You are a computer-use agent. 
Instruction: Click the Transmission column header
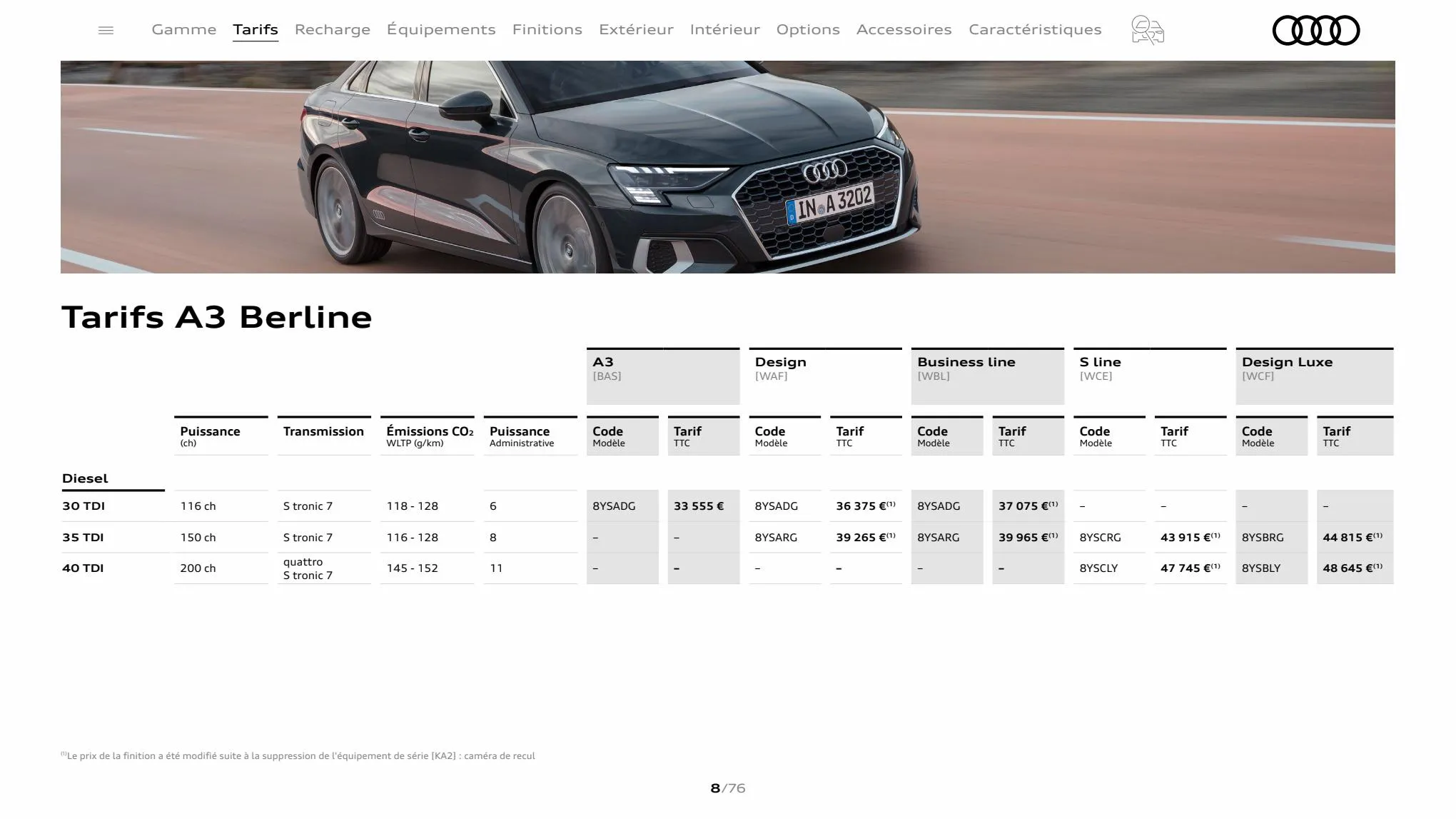pos(324,436)
